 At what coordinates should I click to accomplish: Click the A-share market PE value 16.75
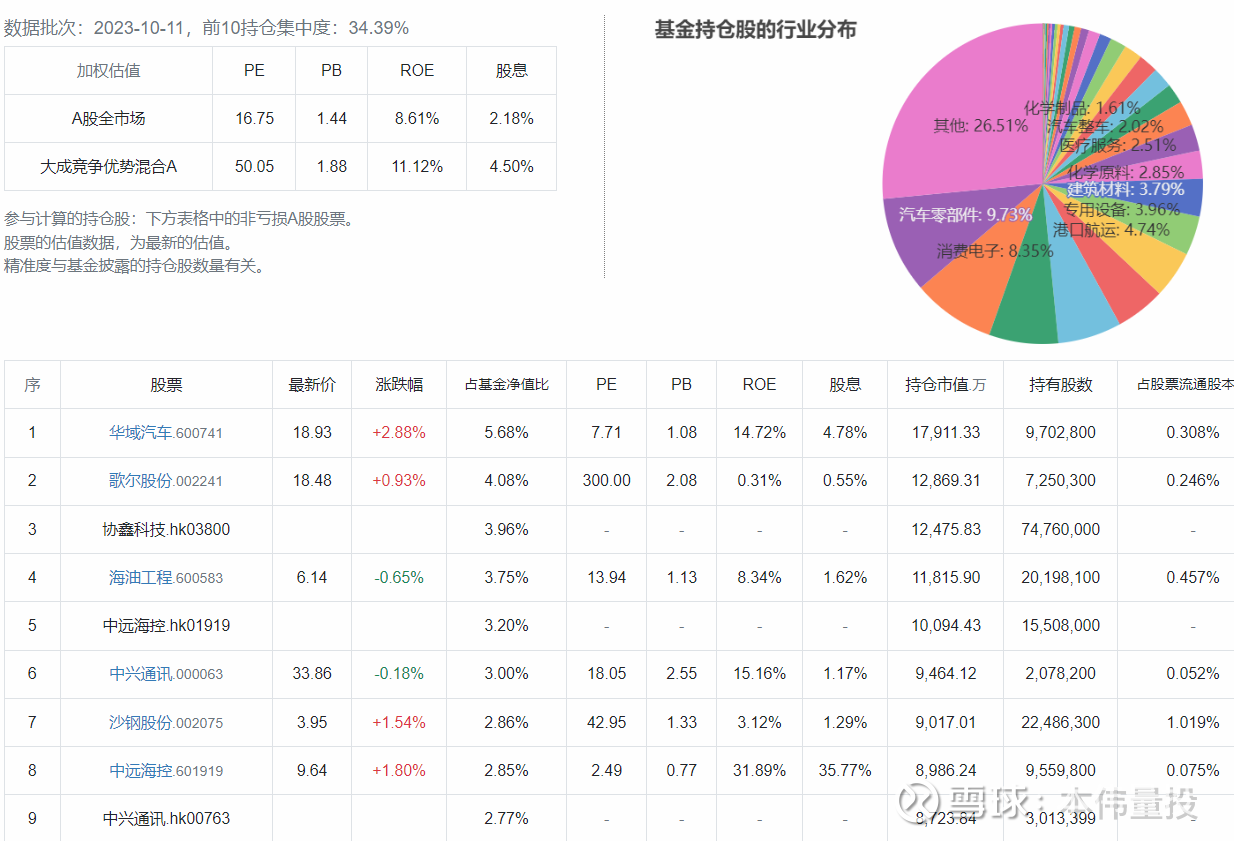[x=254, y=119]
